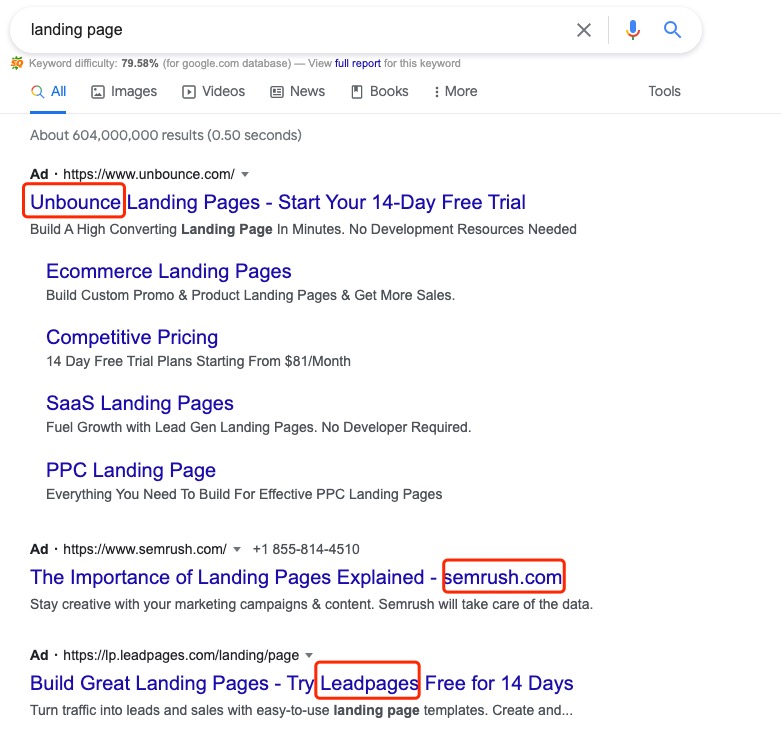Click 'Build A High Converting Landing Page' description
Viewport: 782px width, 746px height.
[x=303, y=229]
